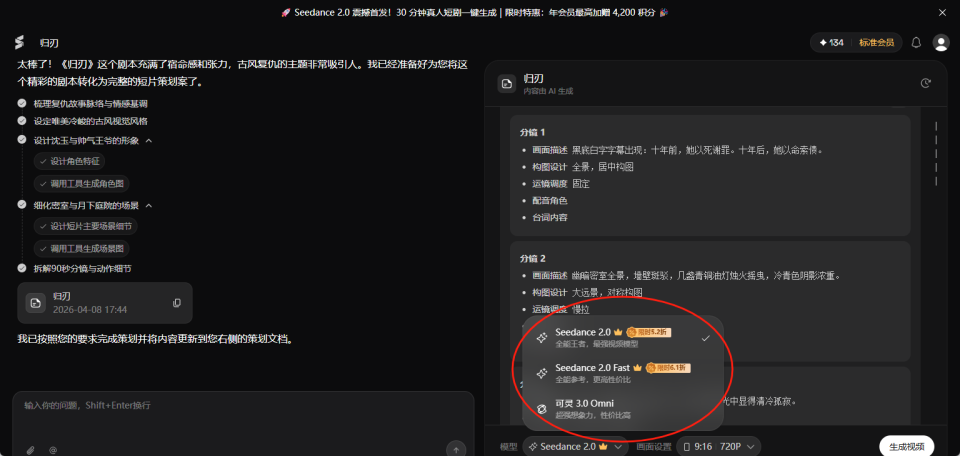
Task: Select Seedance 2.0 Fast model option
Action: click(623, 373)
